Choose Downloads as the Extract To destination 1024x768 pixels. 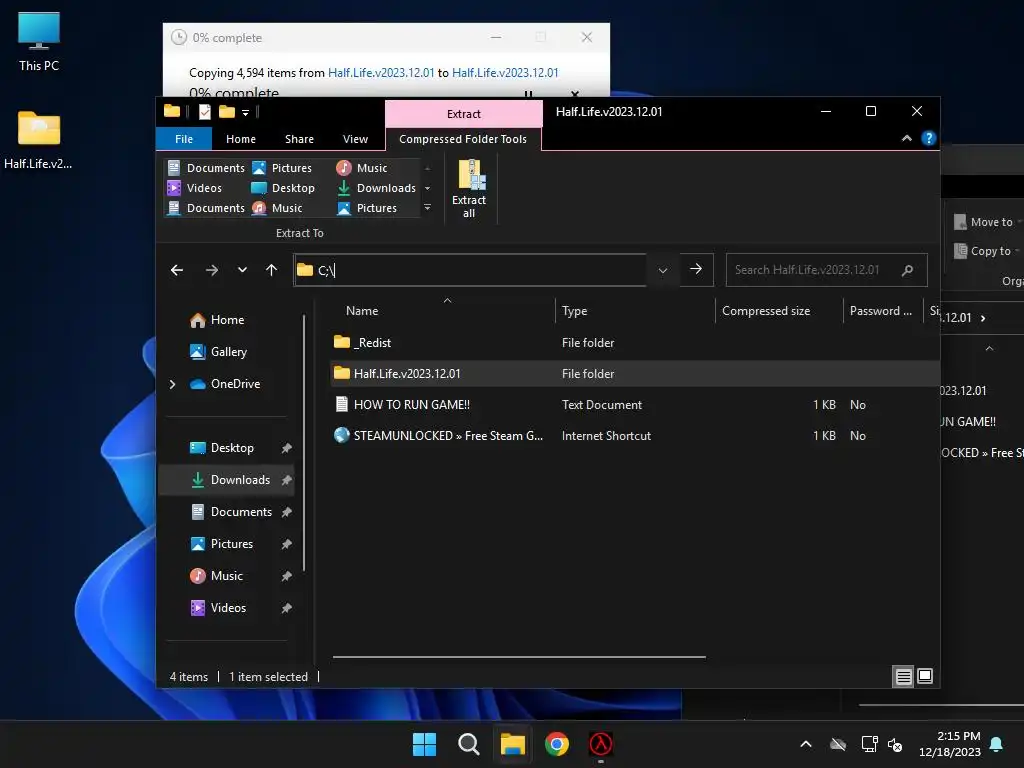click(x=376, y=188)
